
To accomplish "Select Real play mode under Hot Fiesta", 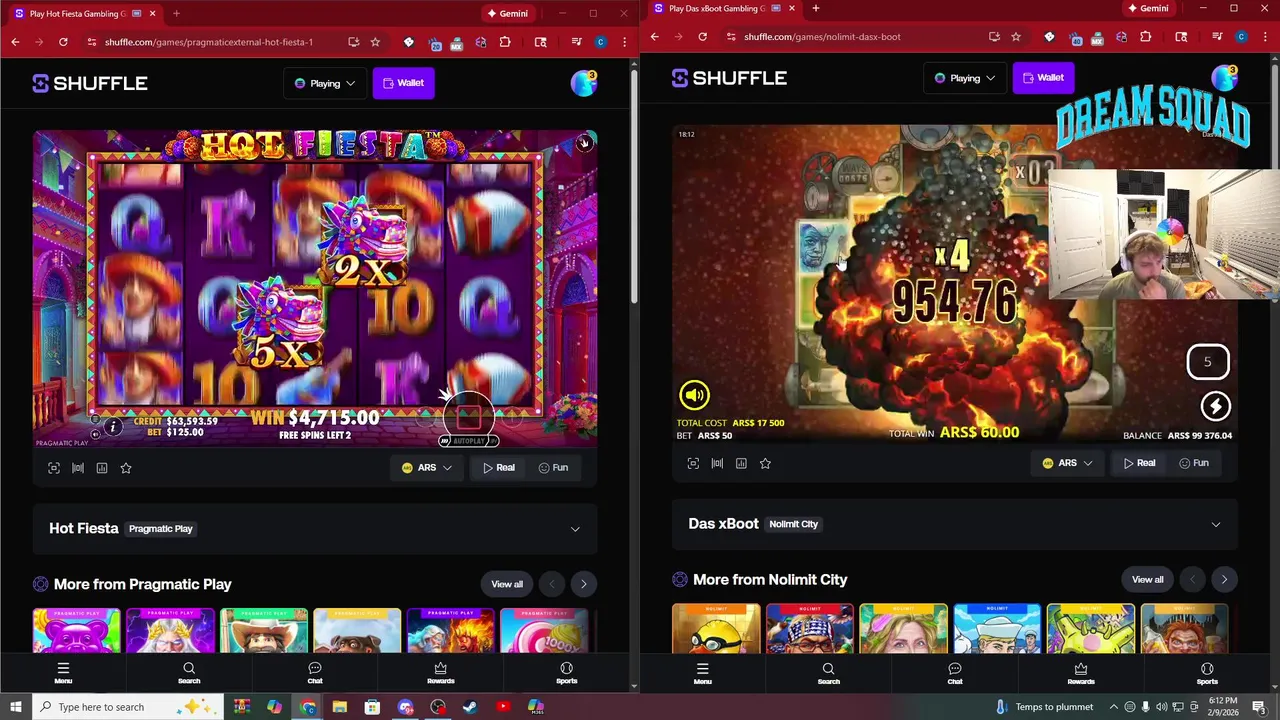I will [498, 468].
